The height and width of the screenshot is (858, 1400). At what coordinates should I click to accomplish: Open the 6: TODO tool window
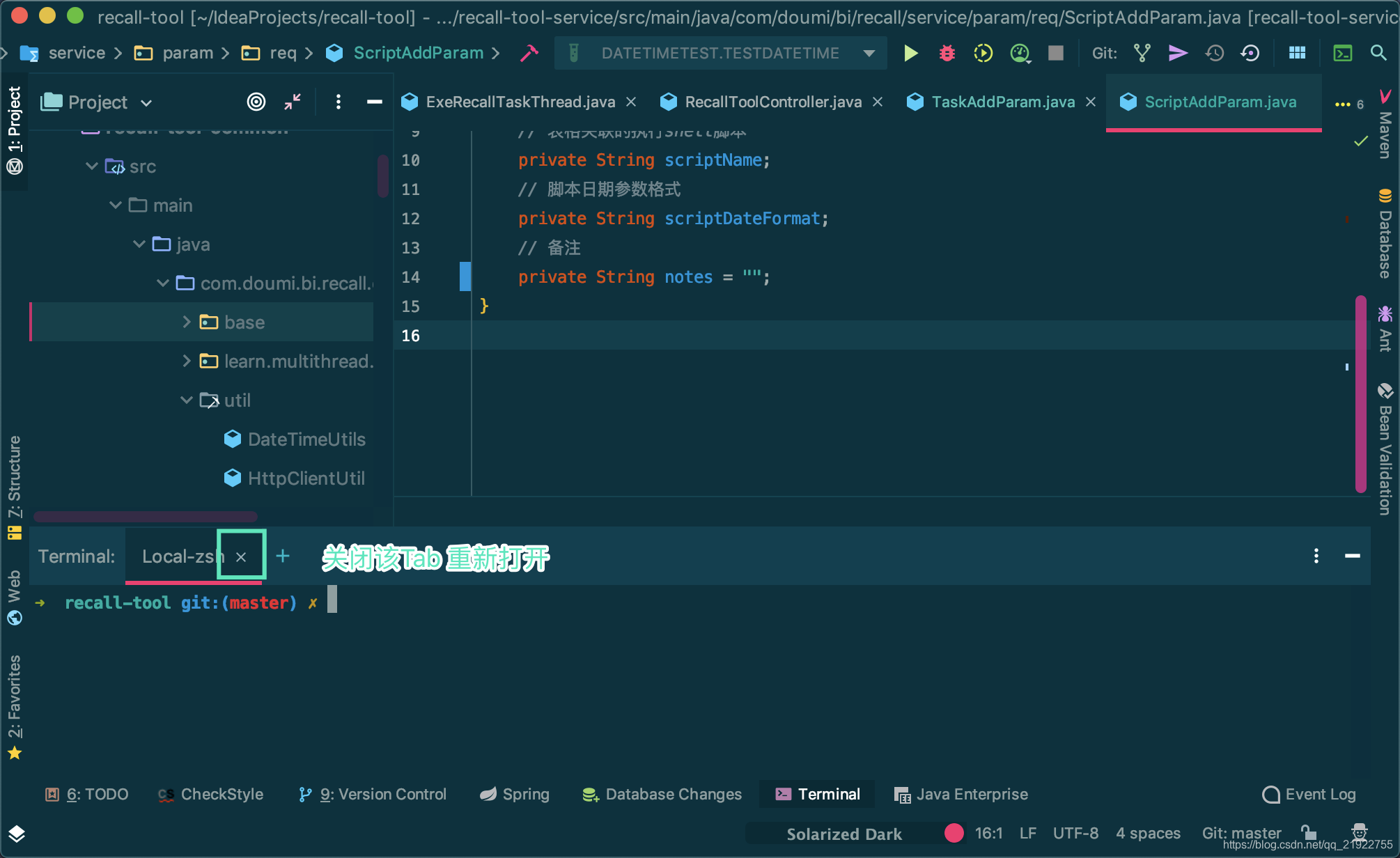(87, 795)
